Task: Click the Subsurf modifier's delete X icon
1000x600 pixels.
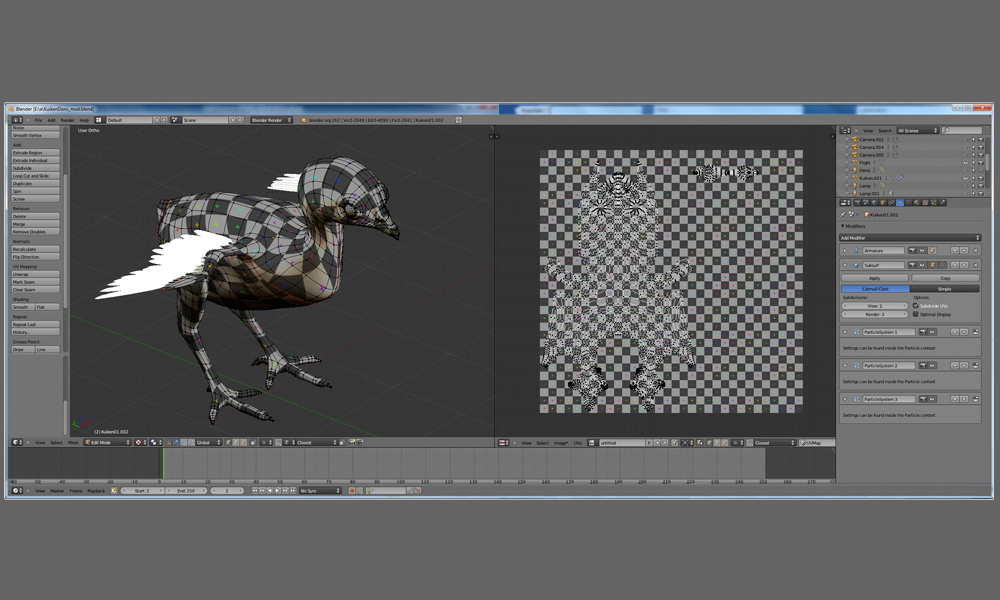Action: (977, 265)
